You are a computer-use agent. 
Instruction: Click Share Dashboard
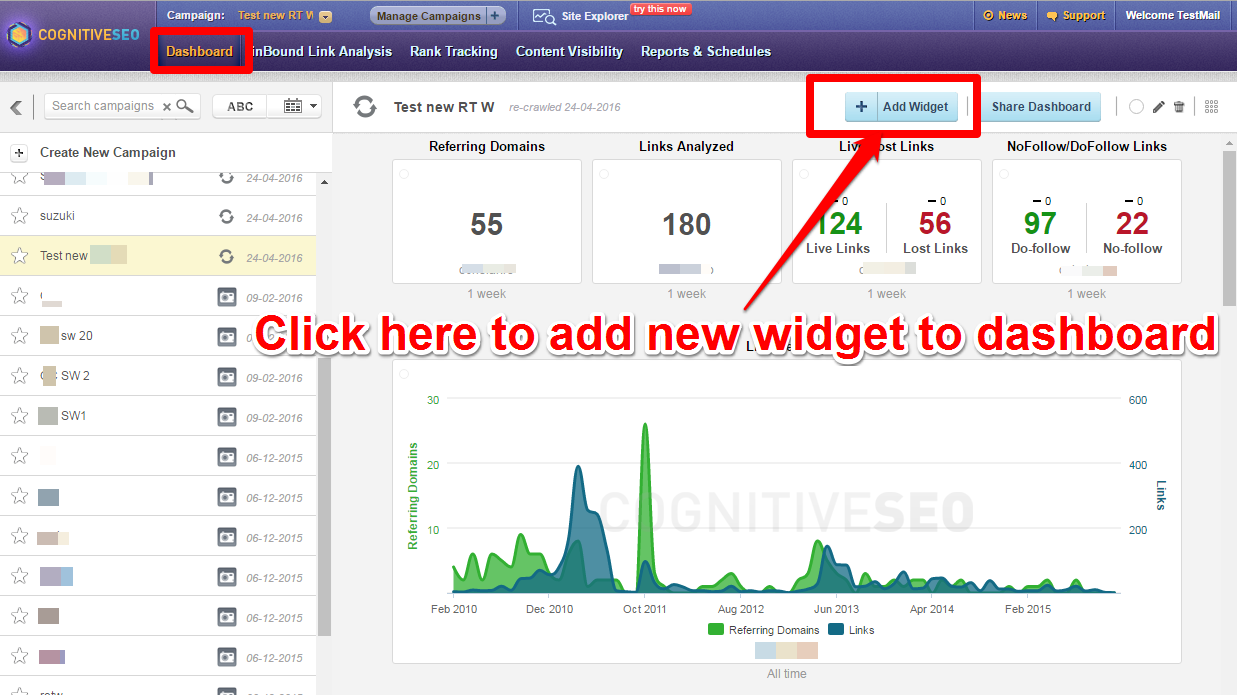(x=1042, y=106)
